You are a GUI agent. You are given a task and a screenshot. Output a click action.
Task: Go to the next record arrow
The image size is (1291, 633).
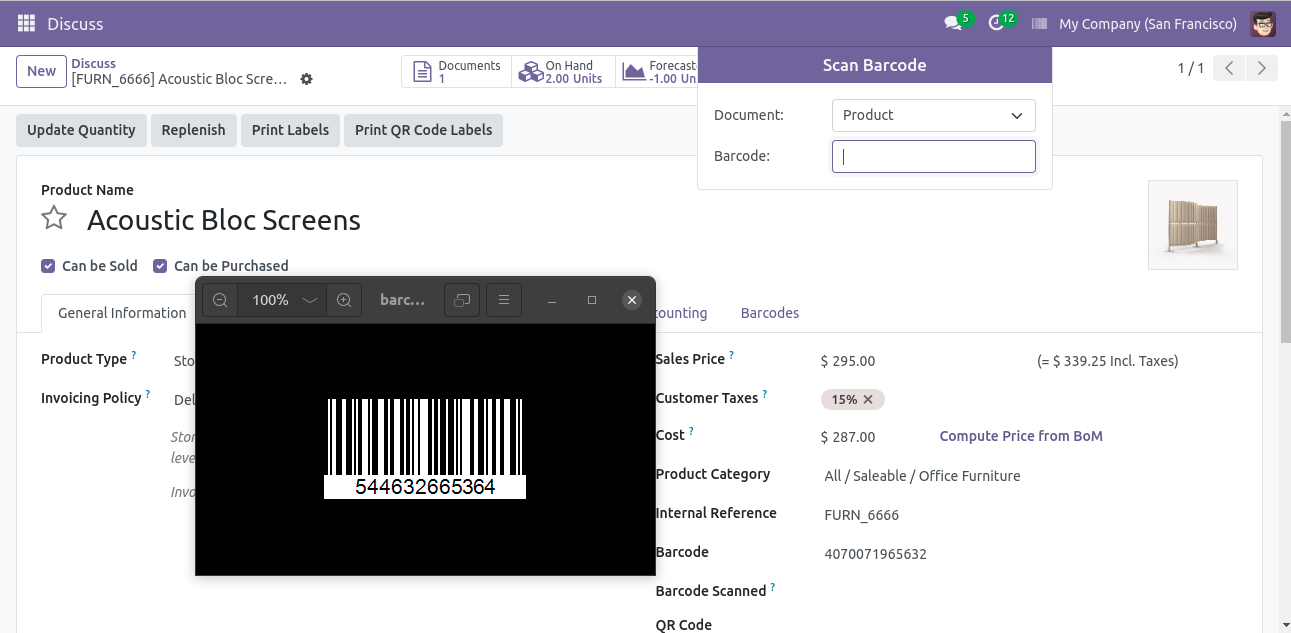pos(1262,68)
